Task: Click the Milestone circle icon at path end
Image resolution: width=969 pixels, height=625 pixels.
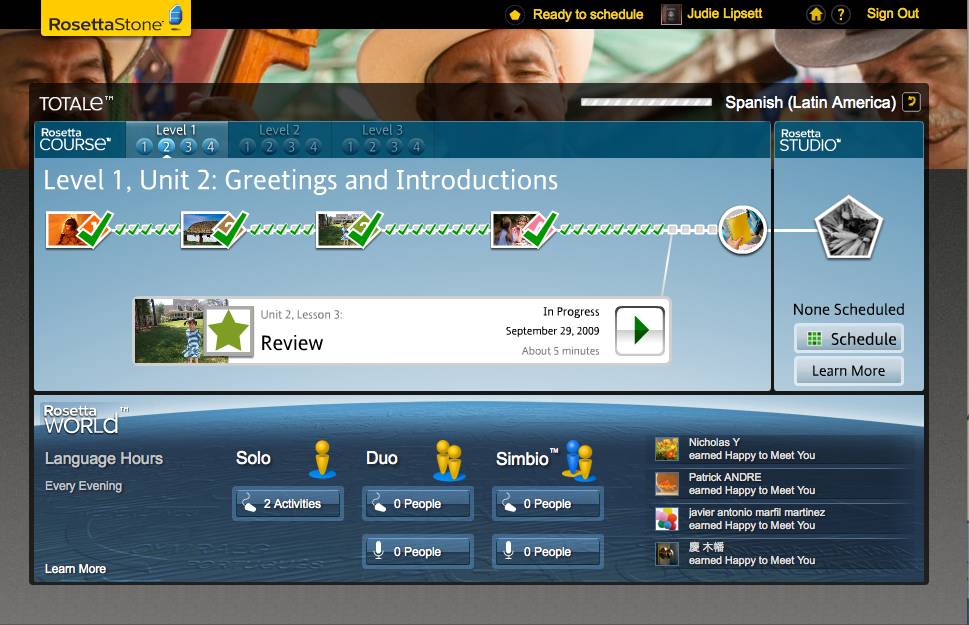Action: pos(743,230)
